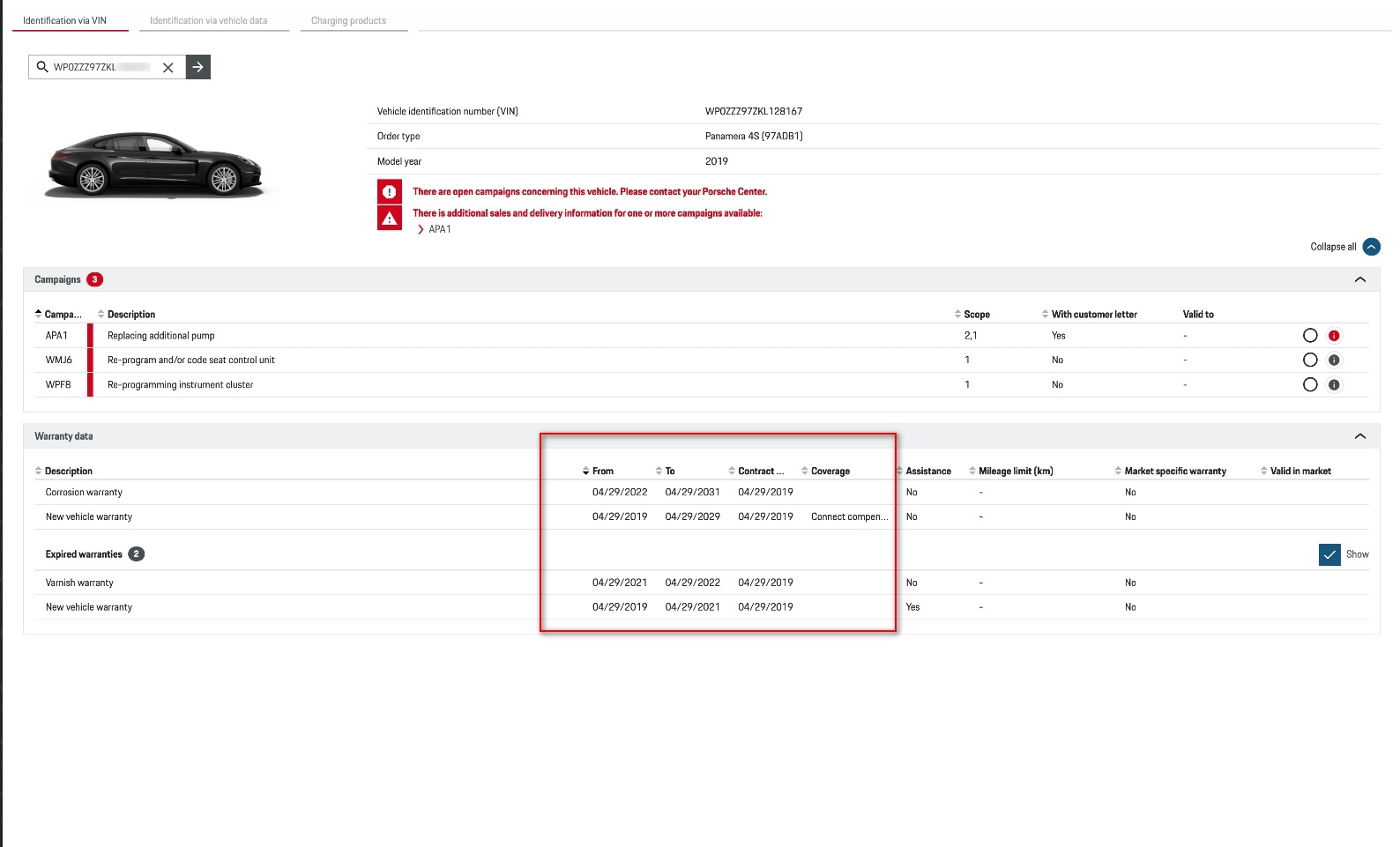Sort campaigns by Scope column
Image resolution: width=1400 pixels, height=847 pixels.
pyautogui.click(x=972, y=315)
